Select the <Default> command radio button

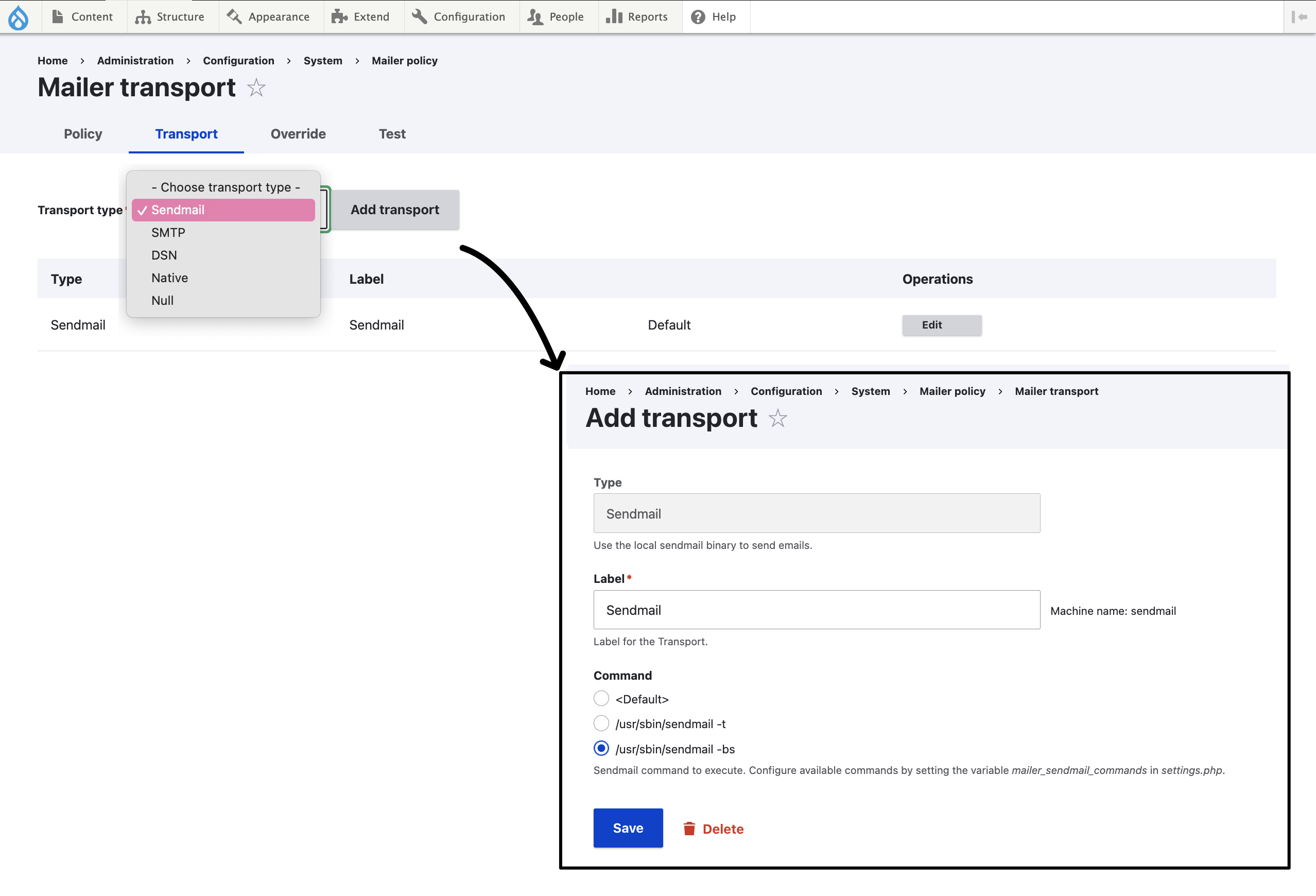click(601, 698)
